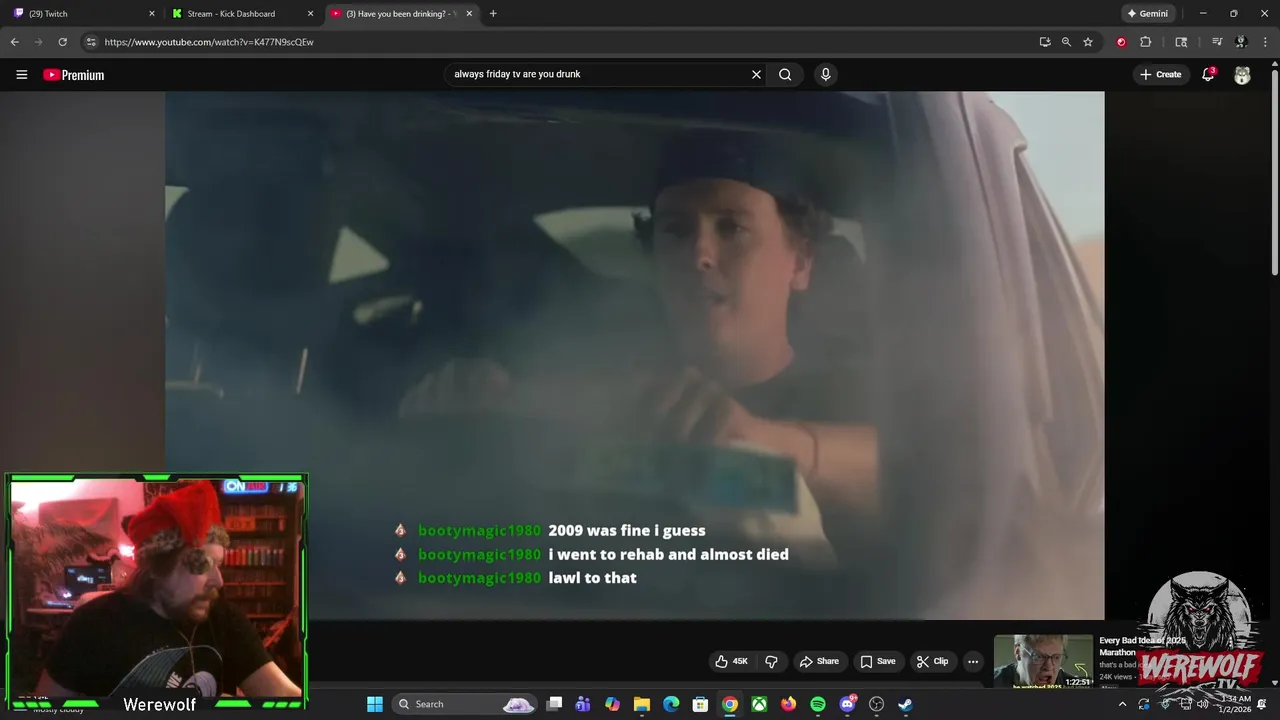Open Steam from taskbar
Screen dimensions: 1280x720
[906, 704]
